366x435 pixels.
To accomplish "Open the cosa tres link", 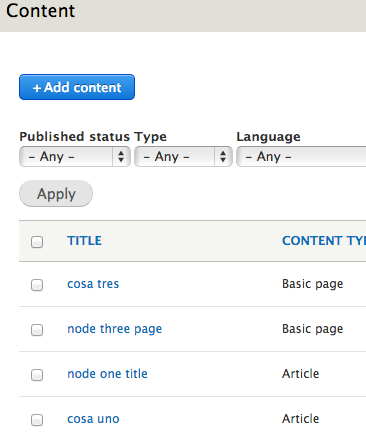I will click(x=93, y=284).
